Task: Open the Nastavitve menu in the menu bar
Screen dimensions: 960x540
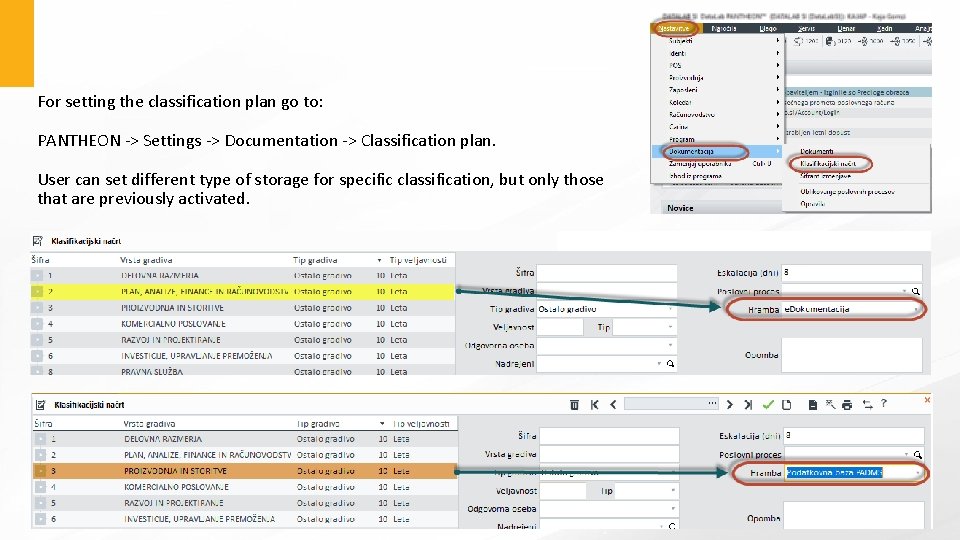Action: (x=673, y=28)
